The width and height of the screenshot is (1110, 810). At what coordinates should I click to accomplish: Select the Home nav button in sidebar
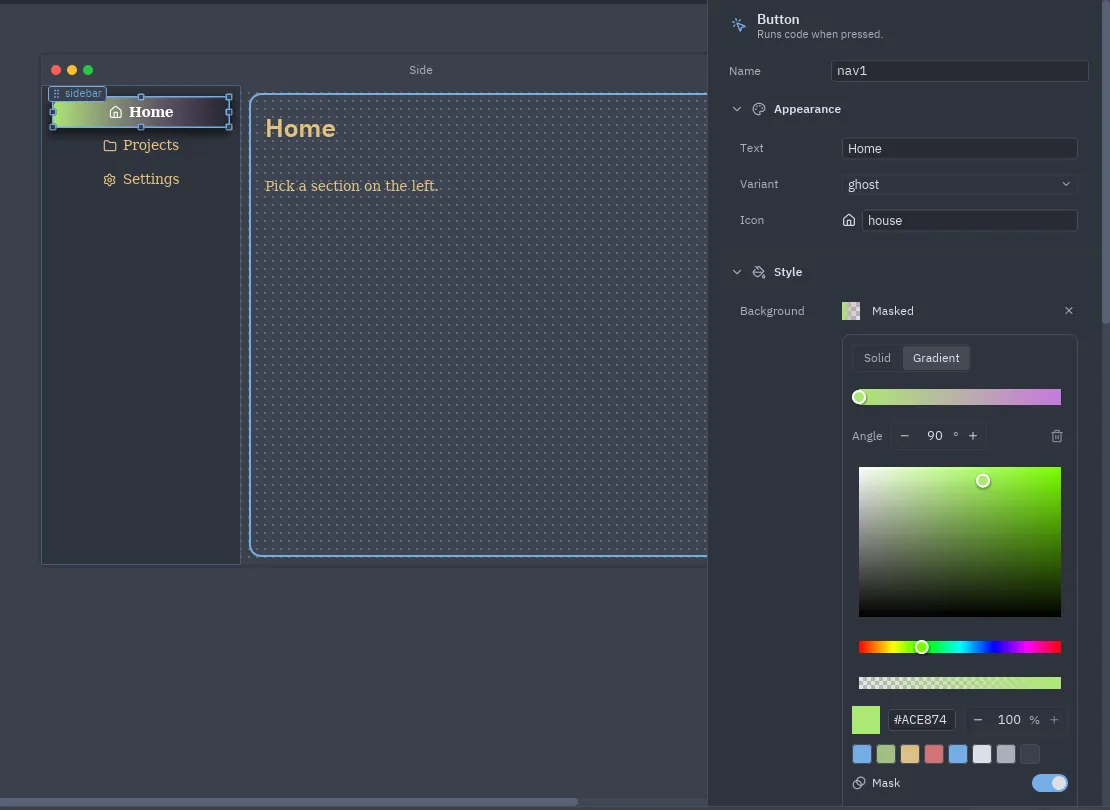[x=141, y=112]
